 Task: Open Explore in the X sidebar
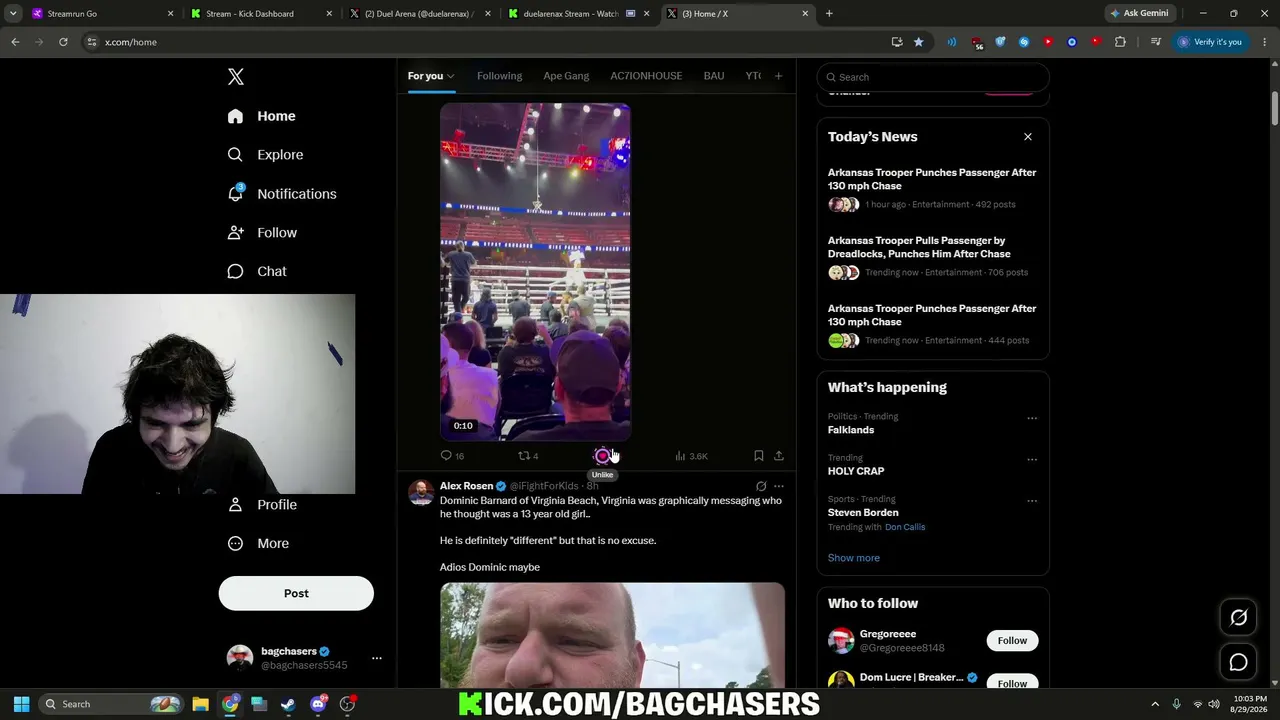[x=265, y=155]
